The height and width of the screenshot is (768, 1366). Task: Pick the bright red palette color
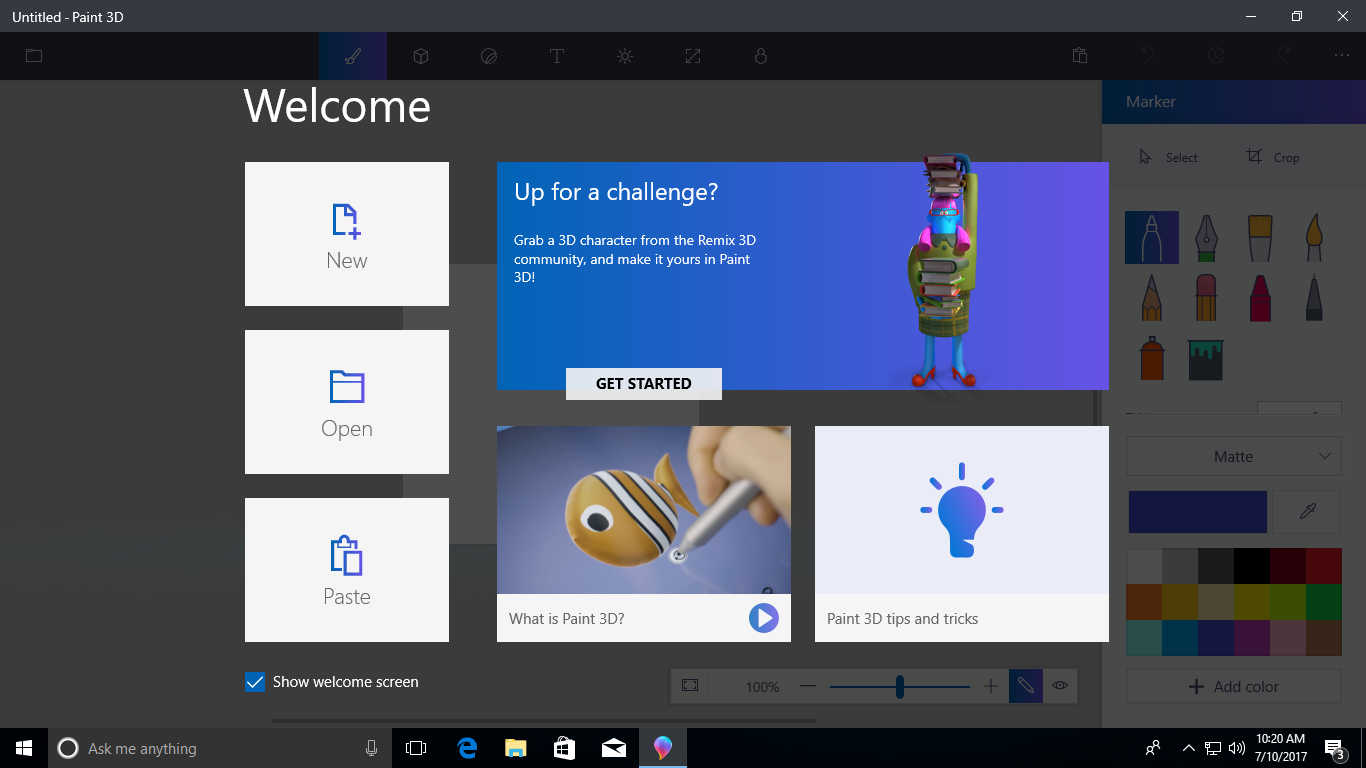coord(1323,566)
